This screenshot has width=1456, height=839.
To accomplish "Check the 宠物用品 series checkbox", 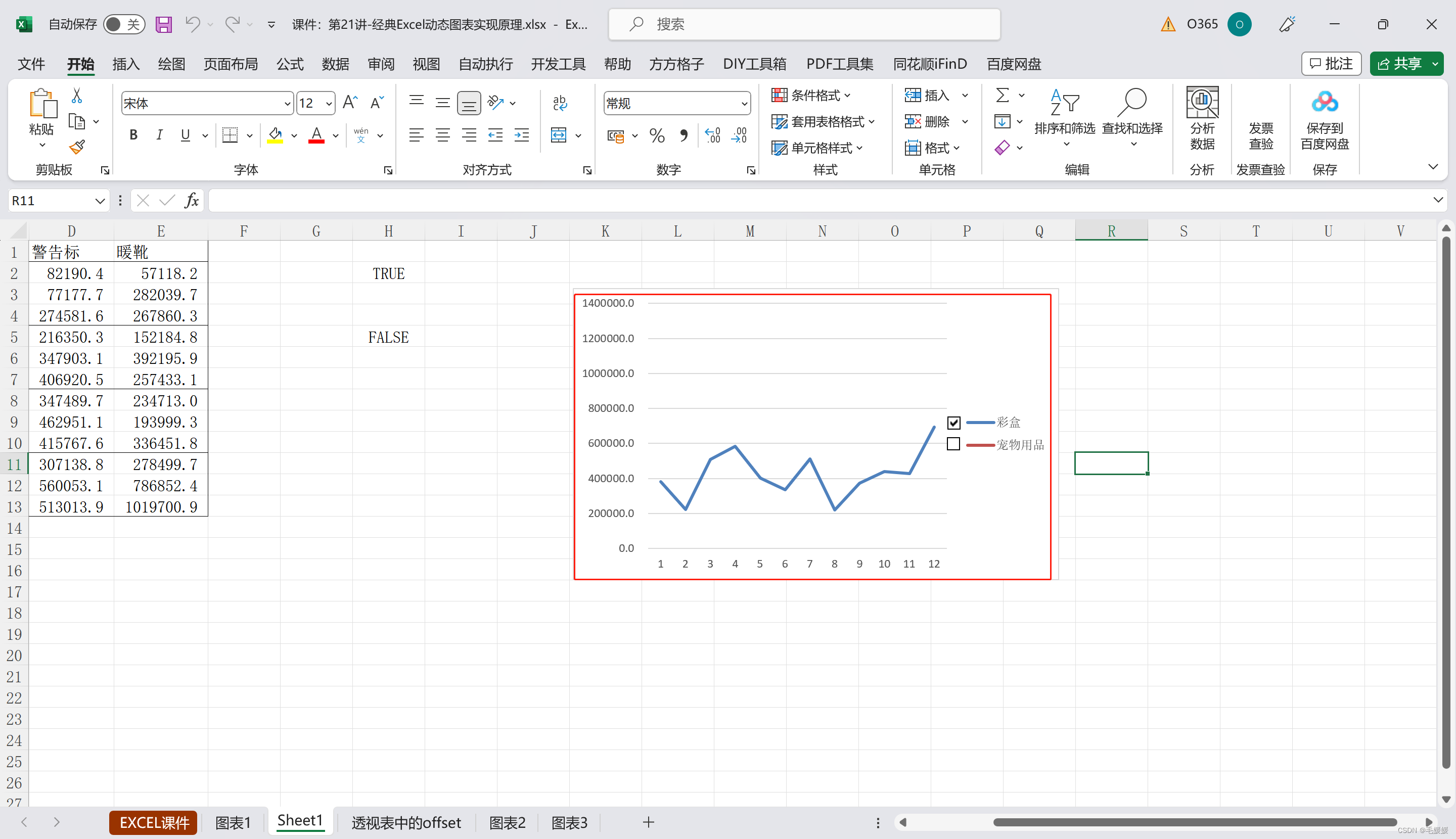I will [953, 444].
